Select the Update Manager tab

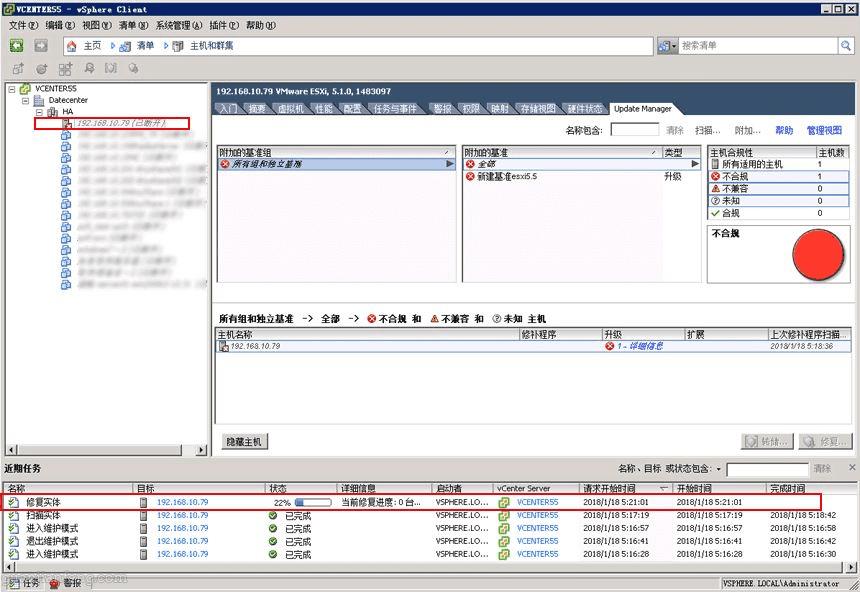(x=642, y=109)
